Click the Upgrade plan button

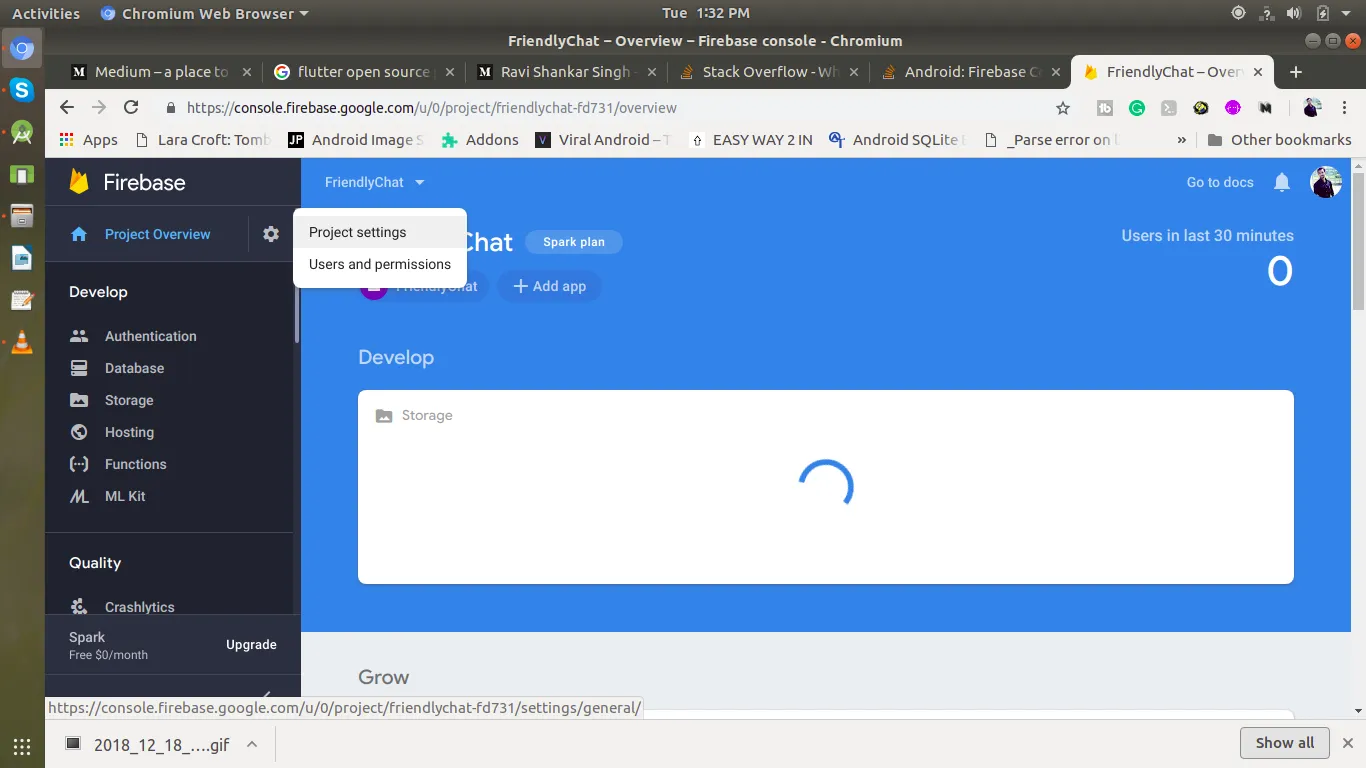[251, 645]
